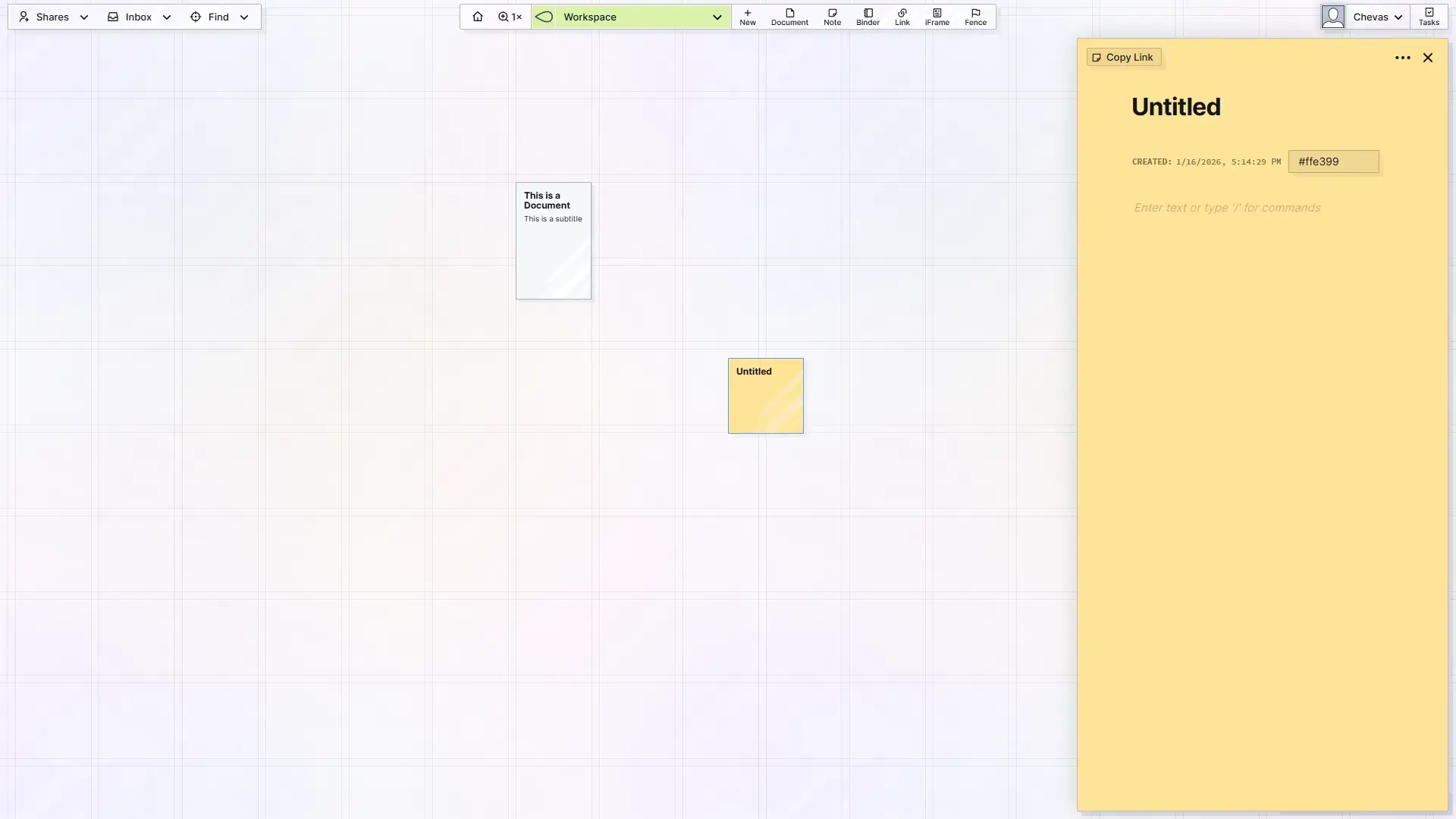Edit the #ffe399 color value field
Screen dimensions: 1456x819
1333,162
